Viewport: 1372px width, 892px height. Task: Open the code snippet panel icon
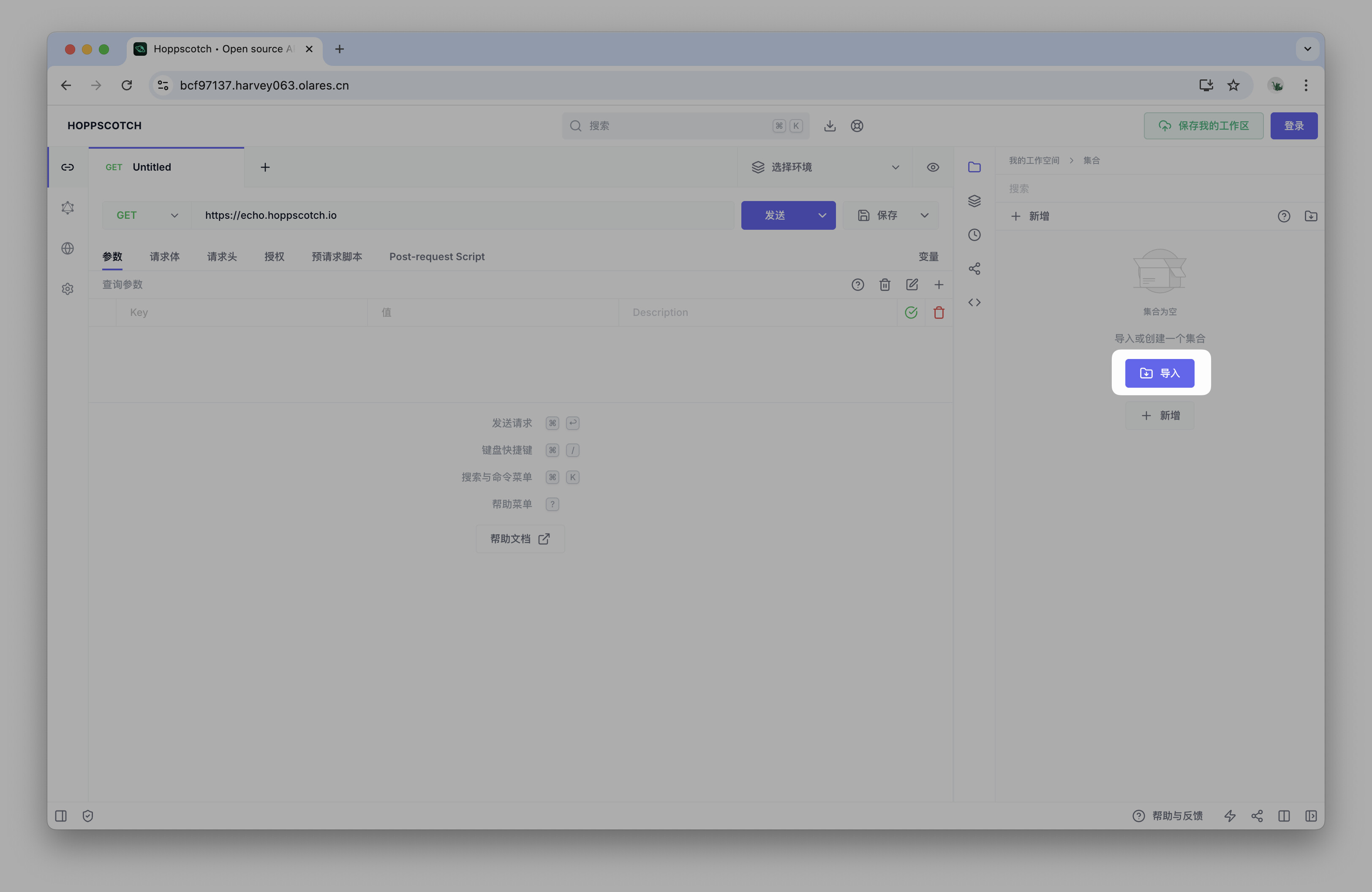click(x=974, y=302)
